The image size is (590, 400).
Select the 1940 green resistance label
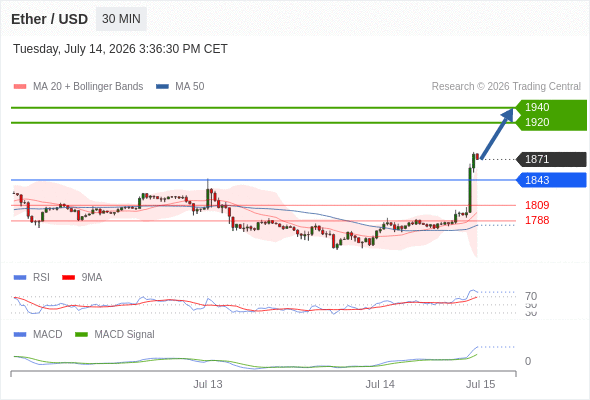[x=537, y=107]
